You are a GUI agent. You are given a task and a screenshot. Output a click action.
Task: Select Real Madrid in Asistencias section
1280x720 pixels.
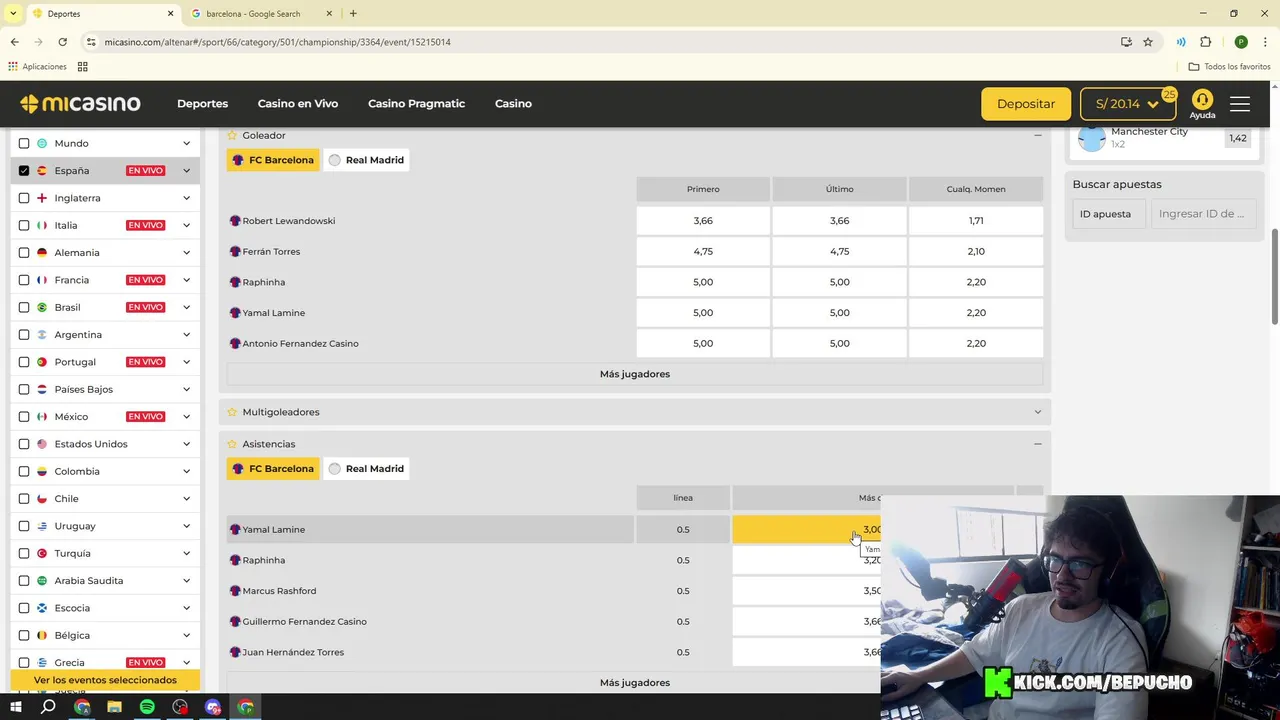(x=366, y=469)
